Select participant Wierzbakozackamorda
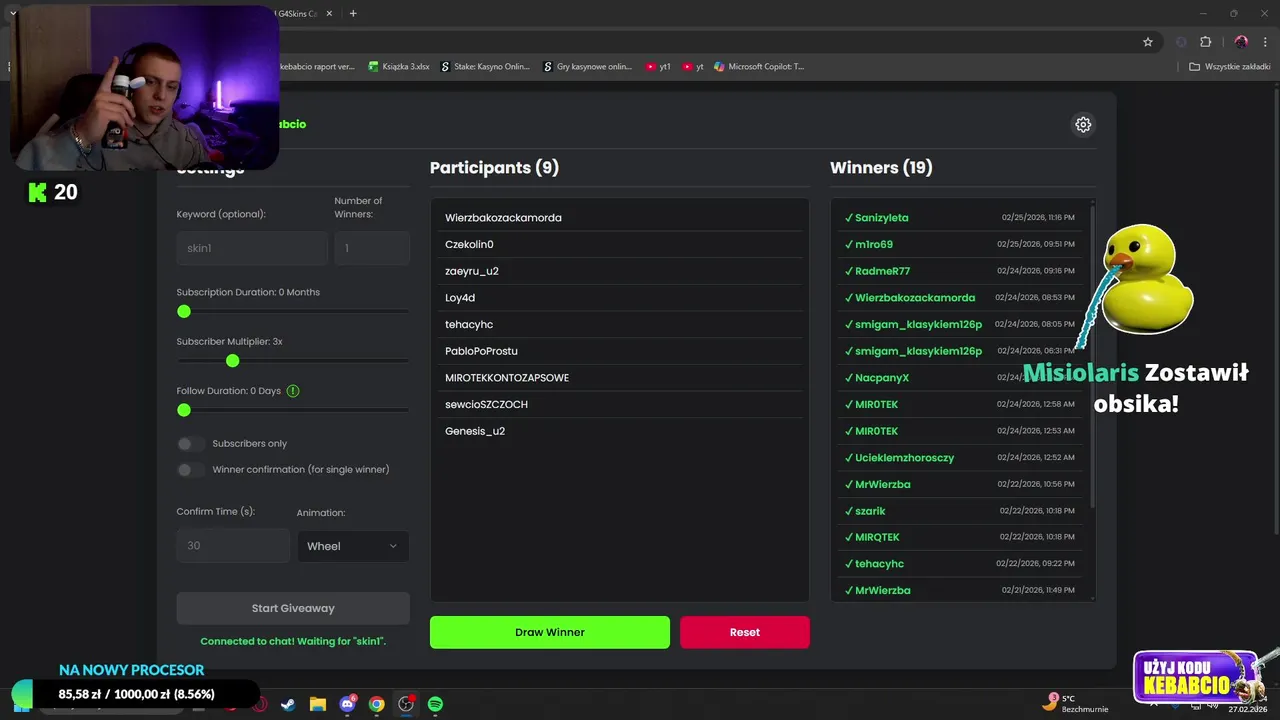The width and height of the screenshot is (1280, 720). pyautogui.click(x=620, y=218)
